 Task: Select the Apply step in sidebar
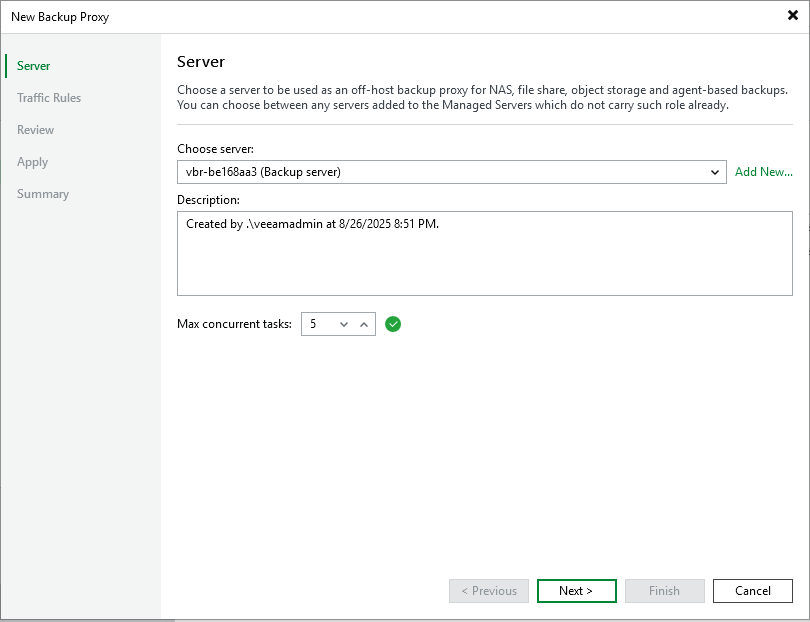pyautogui.click(x=33, y=162)
